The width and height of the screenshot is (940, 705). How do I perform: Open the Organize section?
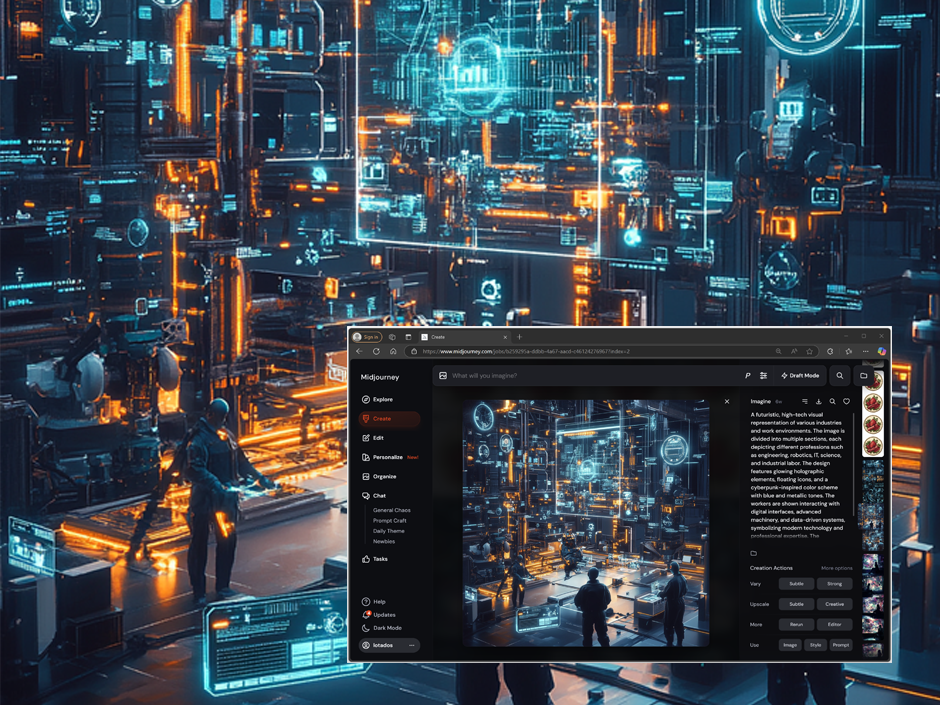pos(384,477)
